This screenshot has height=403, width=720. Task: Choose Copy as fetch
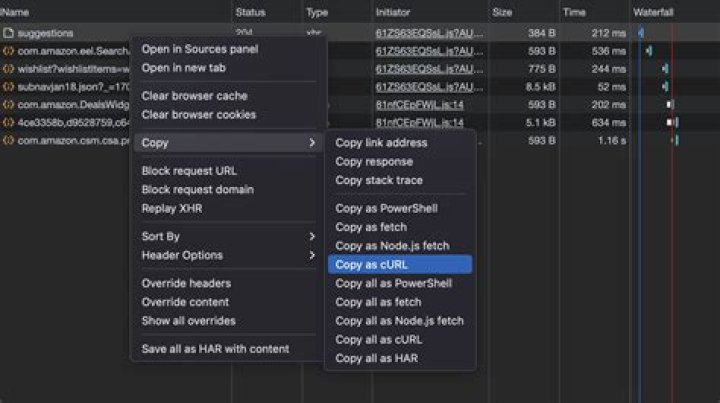(371, 227)
